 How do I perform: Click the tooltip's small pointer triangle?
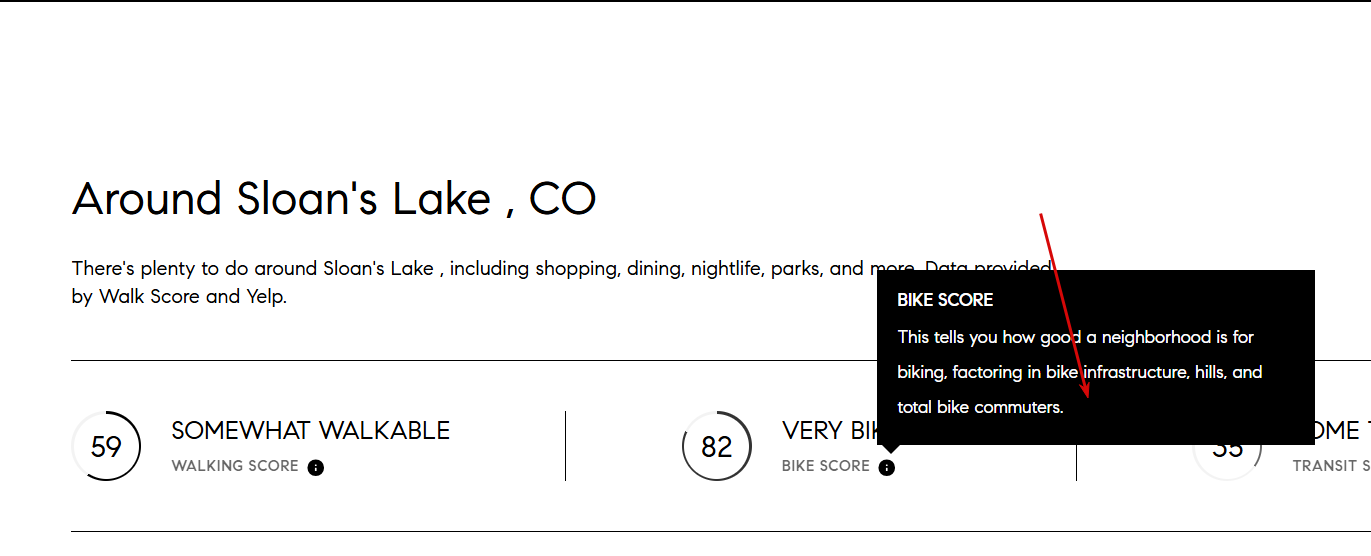tap(888, 450)
